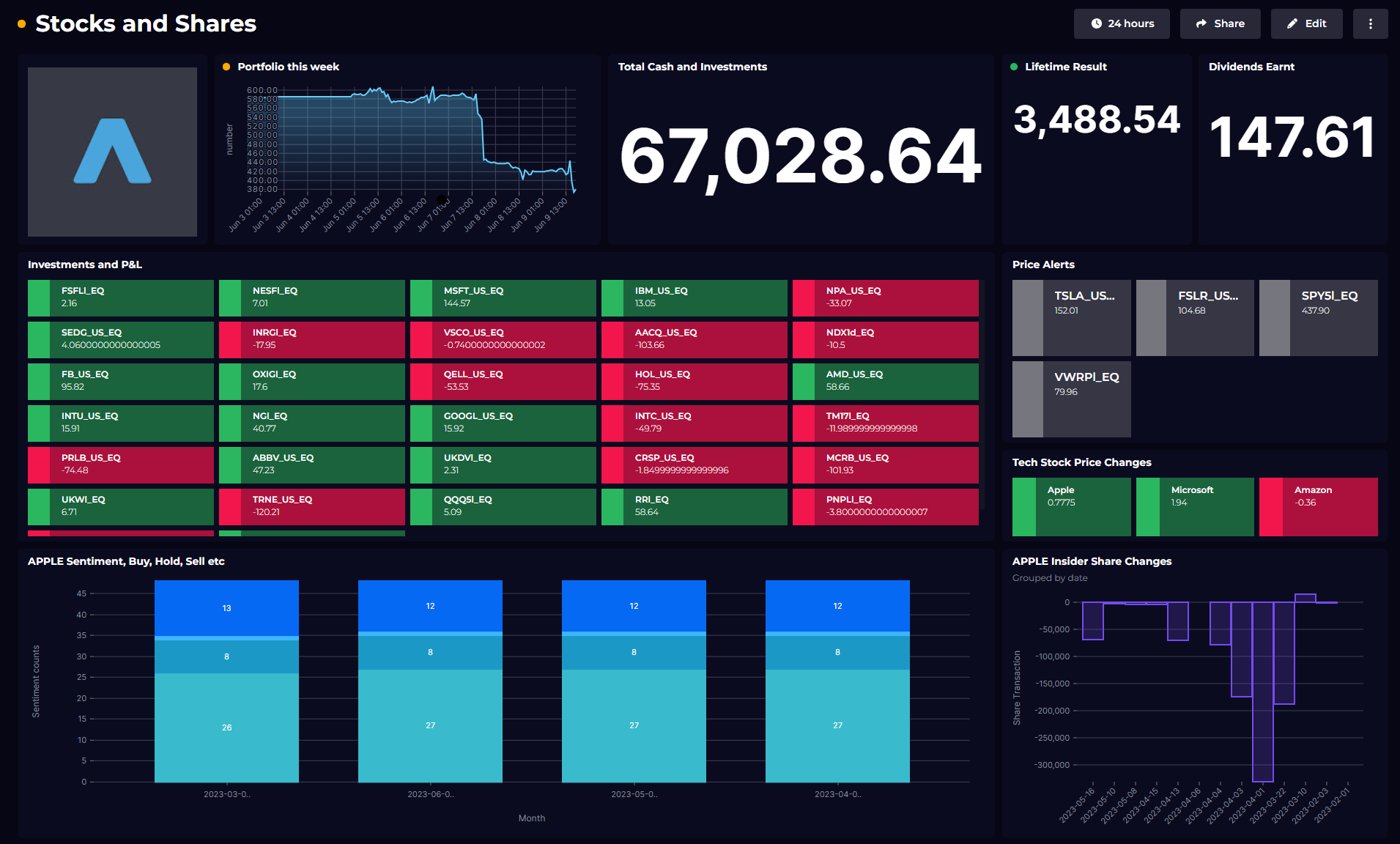Viewport: 1400px width, 844px height.
Task: Click the clock icon in the time range picker
Action: coord(1098,23)
